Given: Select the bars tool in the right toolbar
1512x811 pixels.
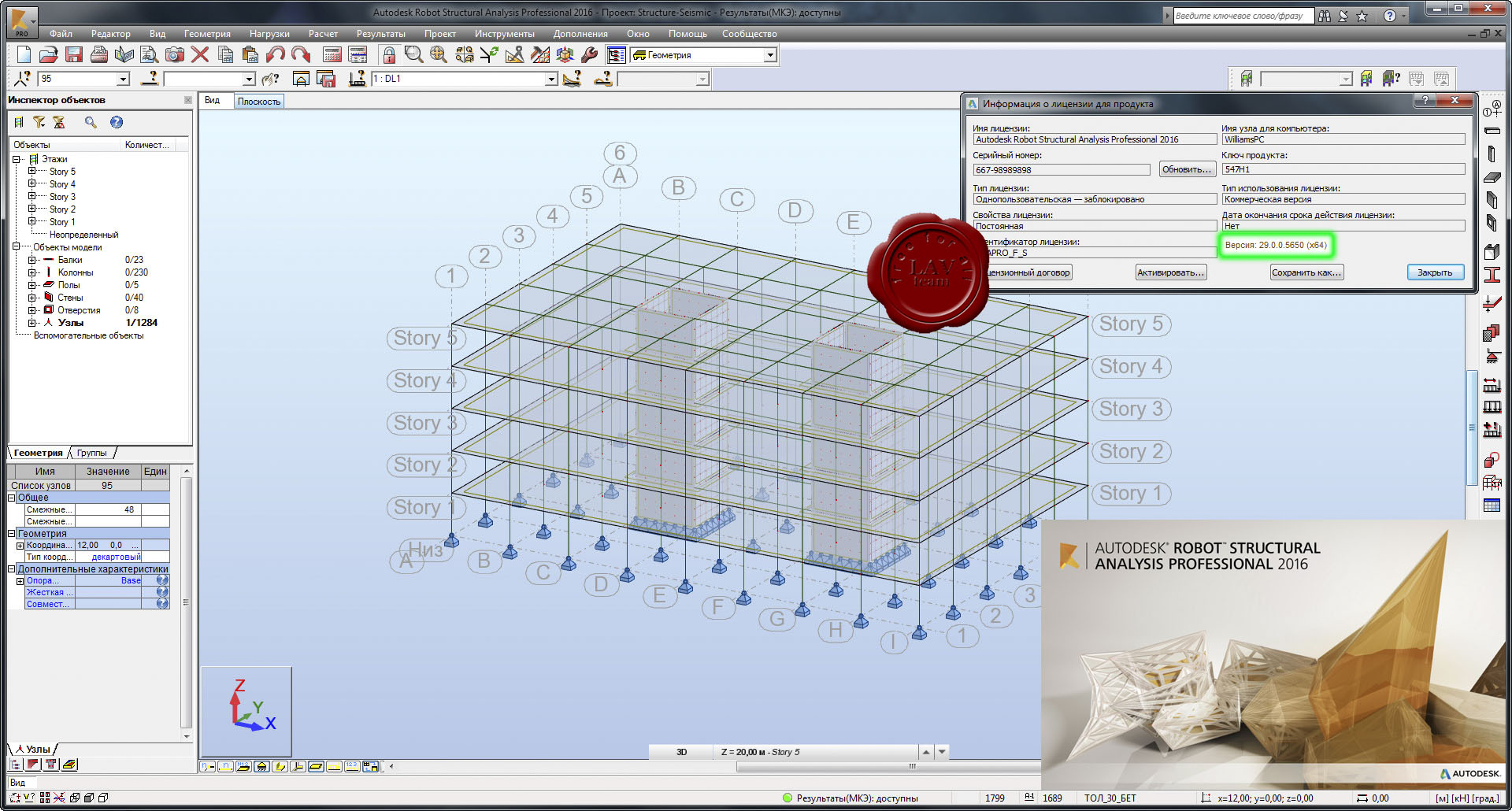Looking at the screenshot, I should [1492, 131].
